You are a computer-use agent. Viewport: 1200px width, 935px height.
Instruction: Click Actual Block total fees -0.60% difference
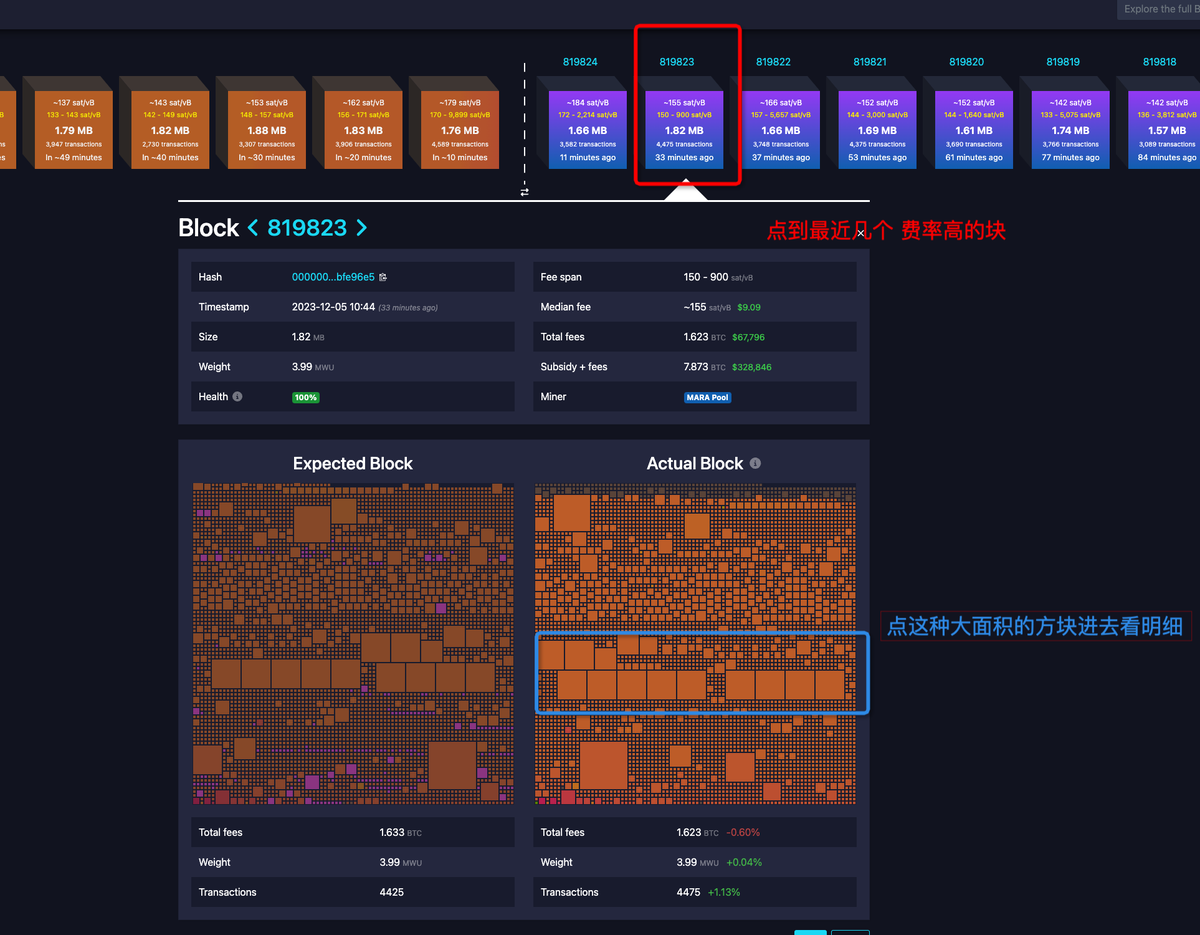coord(743,832)
